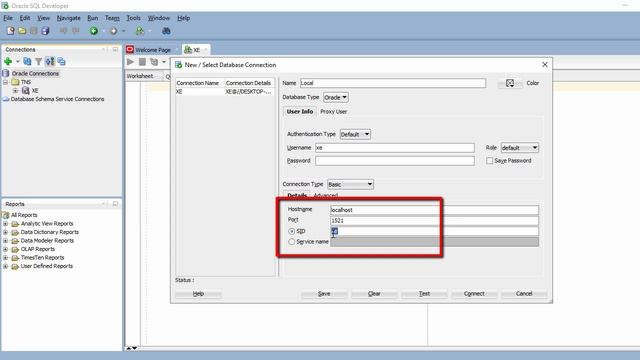Screen dimensions: 640x360
Task: Select User Defined Reports item
Action: [x=47, y=266]
